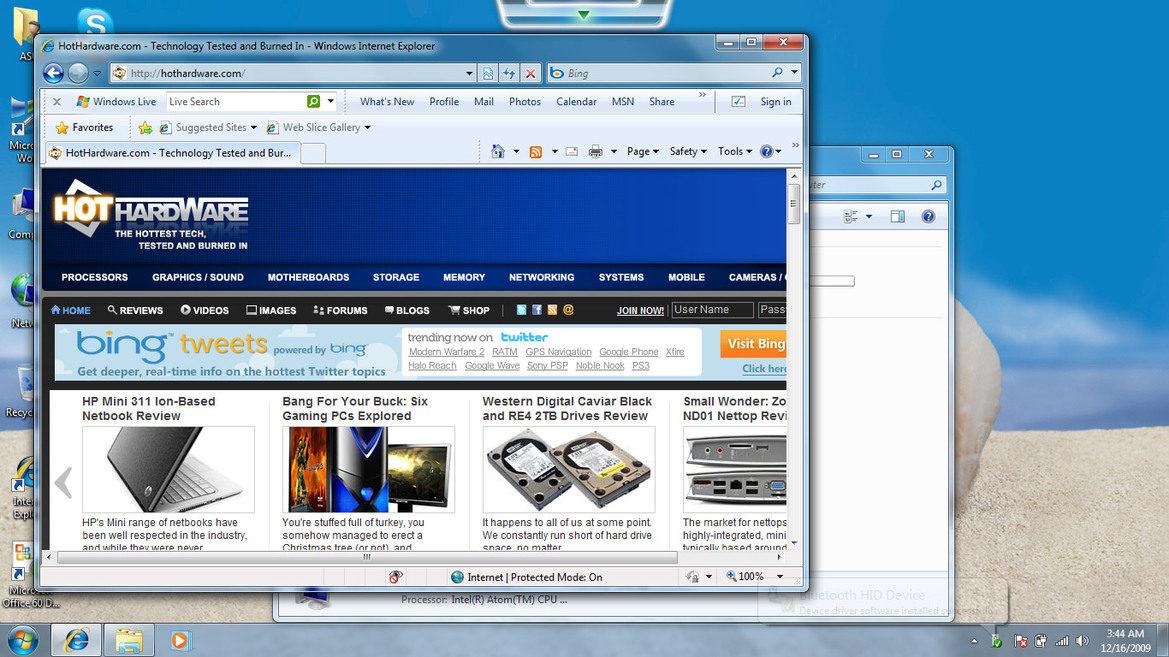
Task: Open the Page menu dropdown
Action: coord(642,151)
